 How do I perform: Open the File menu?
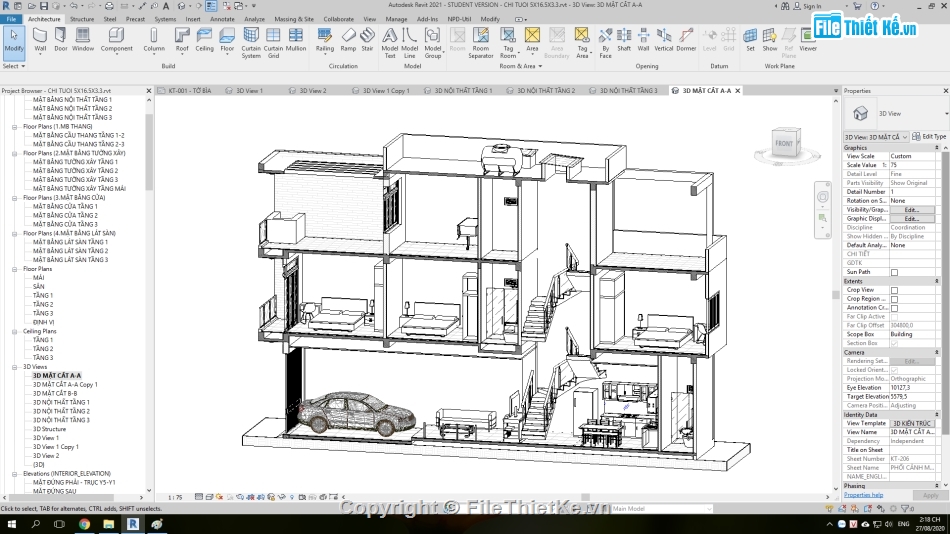[11, 19]
